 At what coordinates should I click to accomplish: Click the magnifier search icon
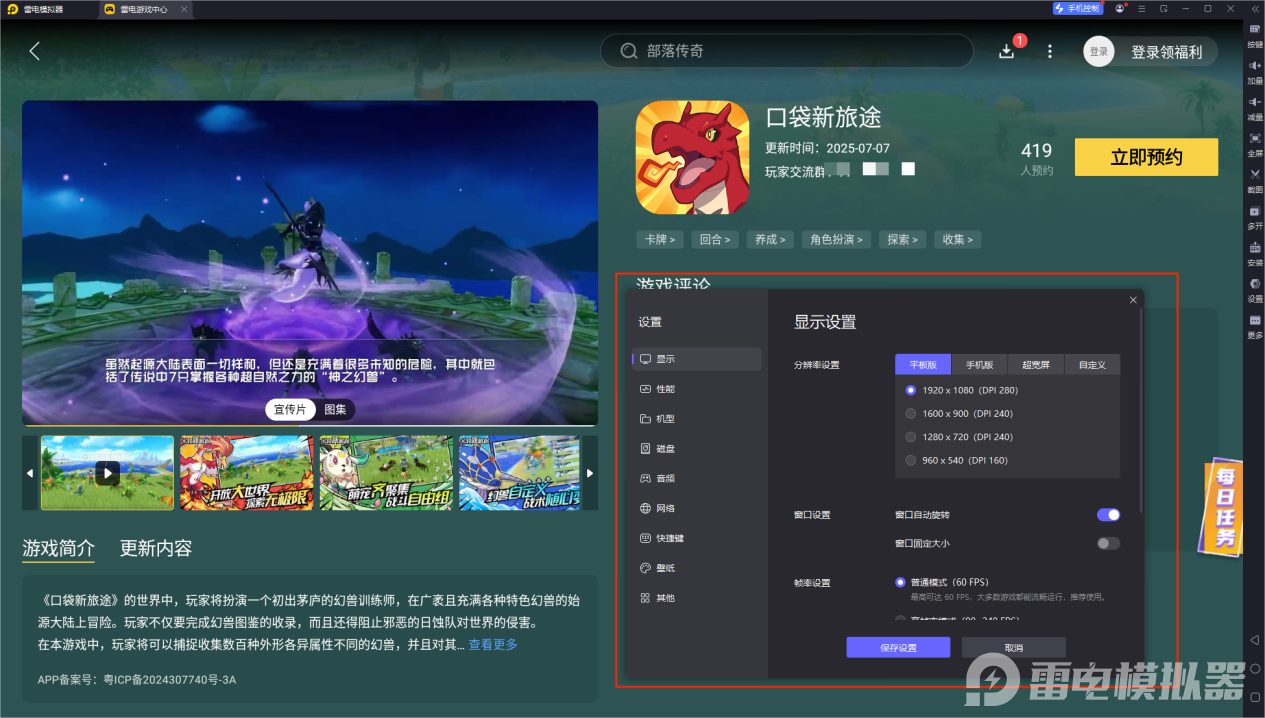click(629, 51)
